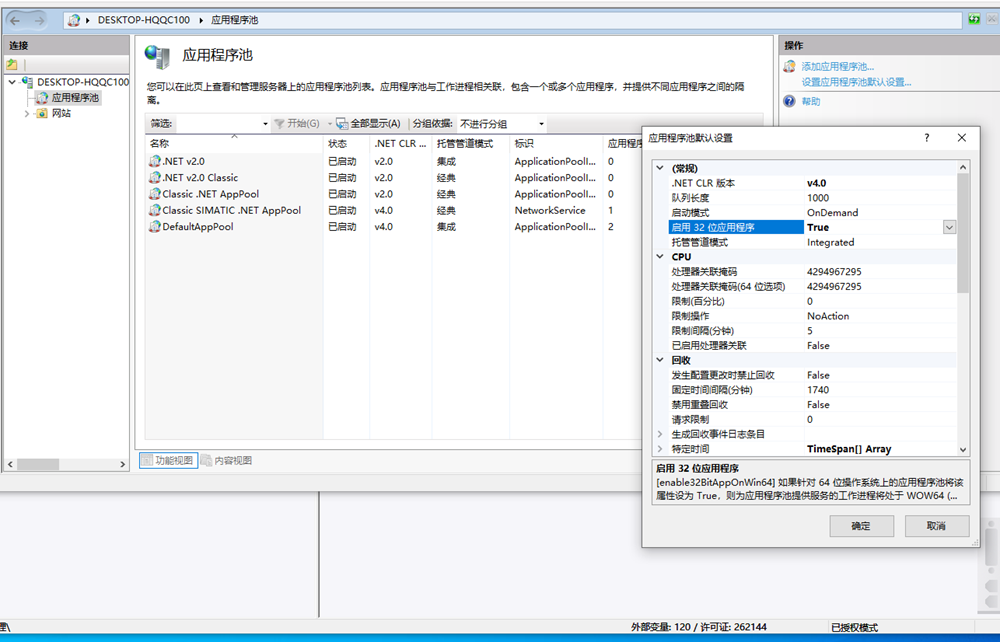Image resolution: width=1000 pixels, height=642 pixels.
Task: Click the 网站 folder icon in tree
Action: (x=42, y=114)
